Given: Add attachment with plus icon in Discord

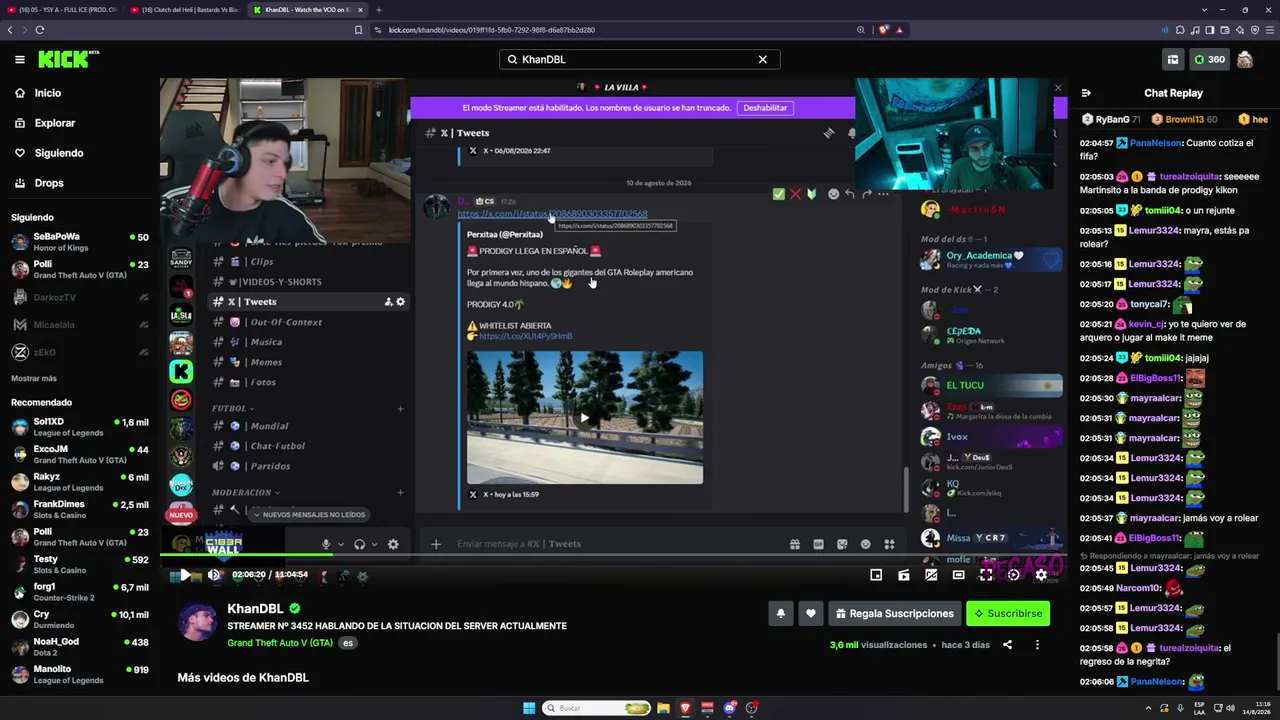Looking at the screenshot, I should point(436,544).
